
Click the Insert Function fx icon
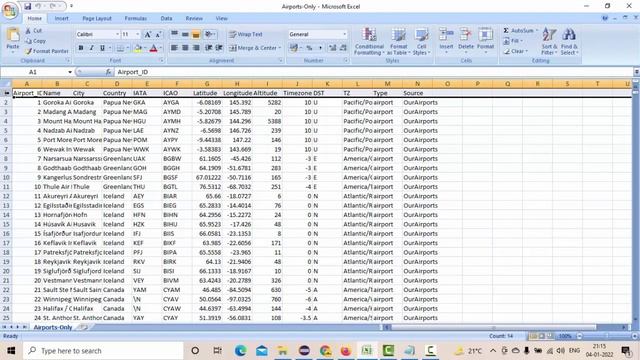108,72
